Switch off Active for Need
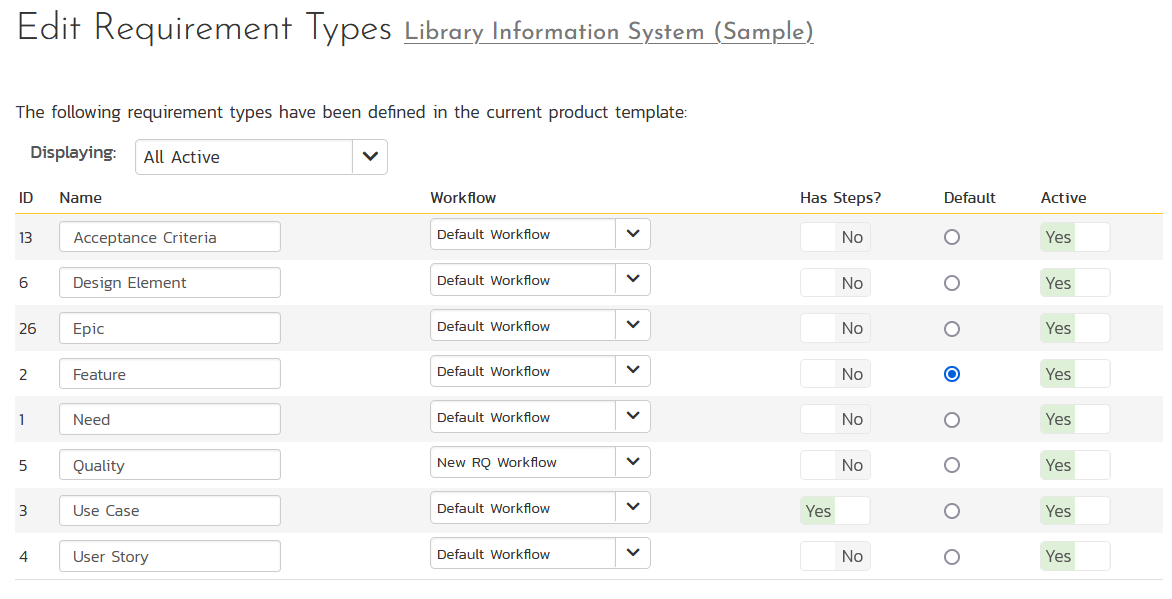1172x599 pixels. (x=1075, y=420)
